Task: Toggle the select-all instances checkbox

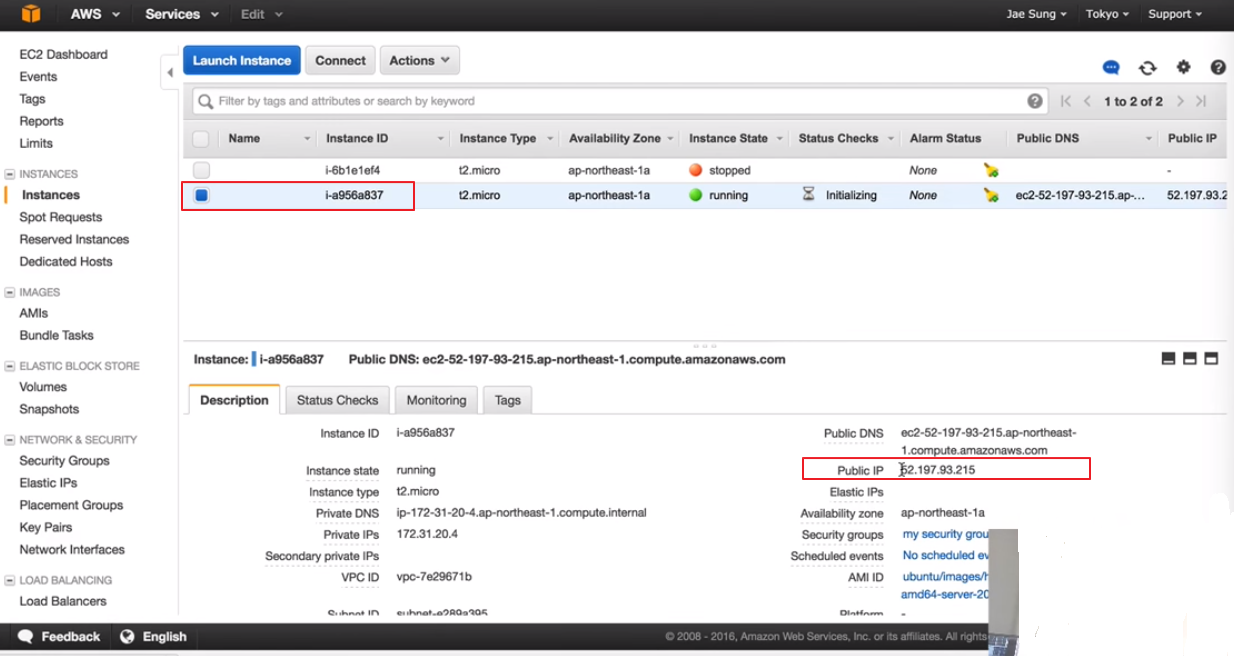Action: [201, 138]
